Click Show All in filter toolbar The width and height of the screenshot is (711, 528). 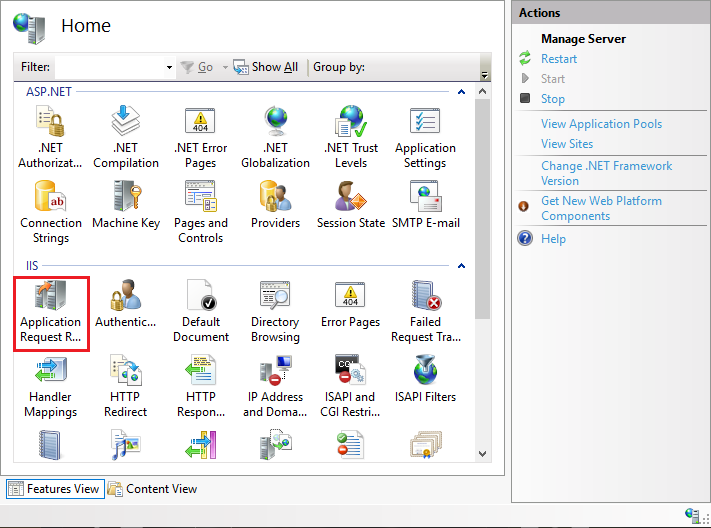coord(266,67)
